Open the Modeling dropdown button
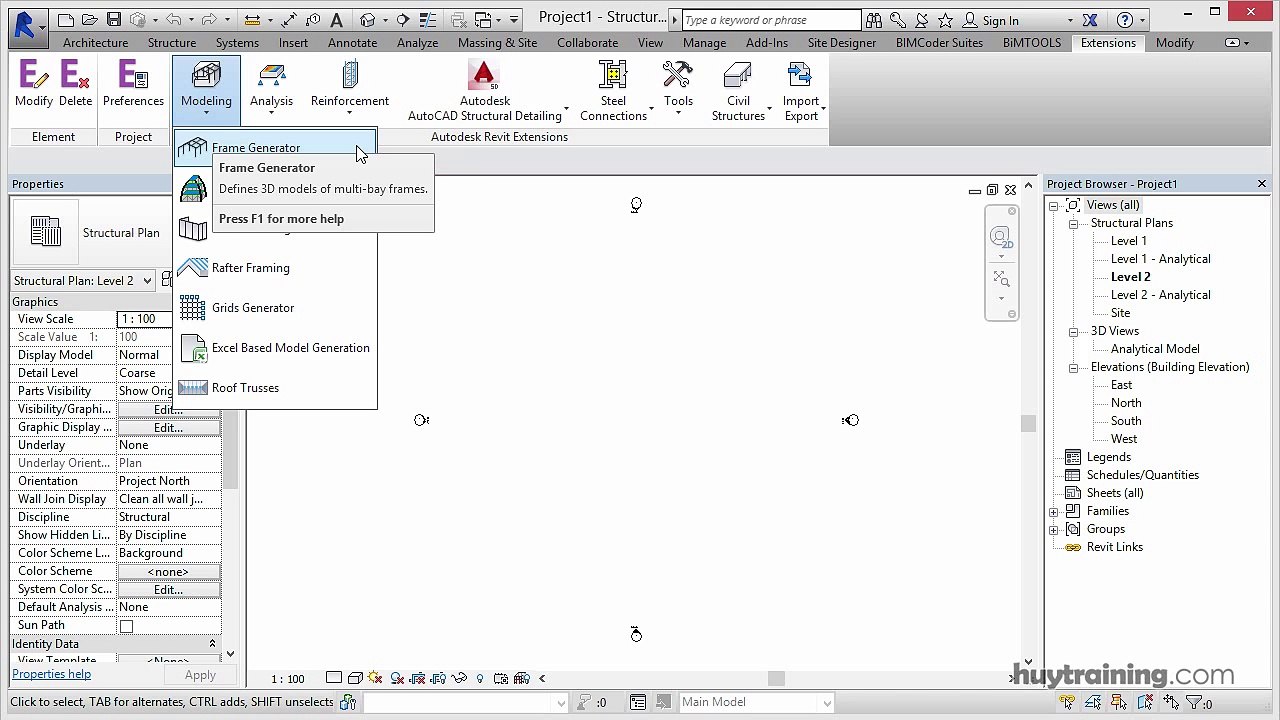Screen dimensions: 1280x720 click(206, 88)
